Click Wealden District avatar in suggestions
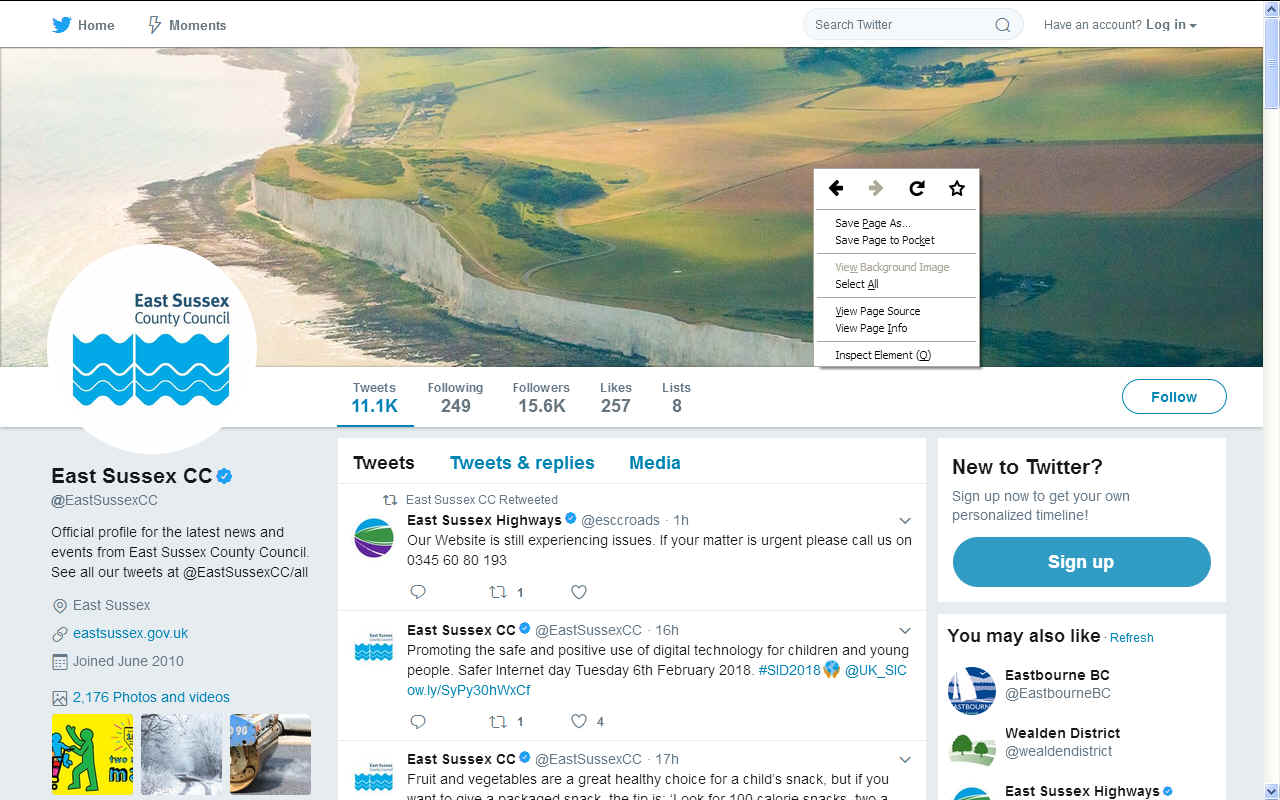Image resolution: width=1280 pixels, height=800 pixels. tap(971, 748)
